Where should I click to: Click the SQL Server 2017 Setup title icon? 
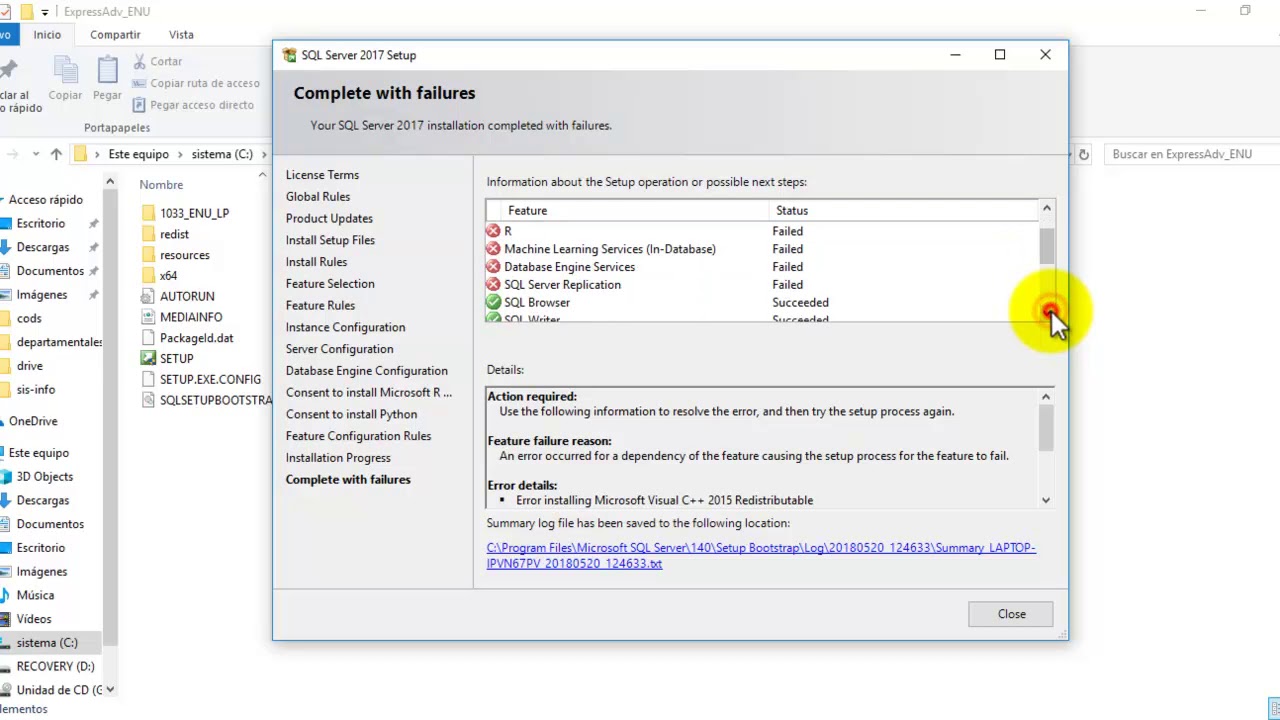point(289,55)
